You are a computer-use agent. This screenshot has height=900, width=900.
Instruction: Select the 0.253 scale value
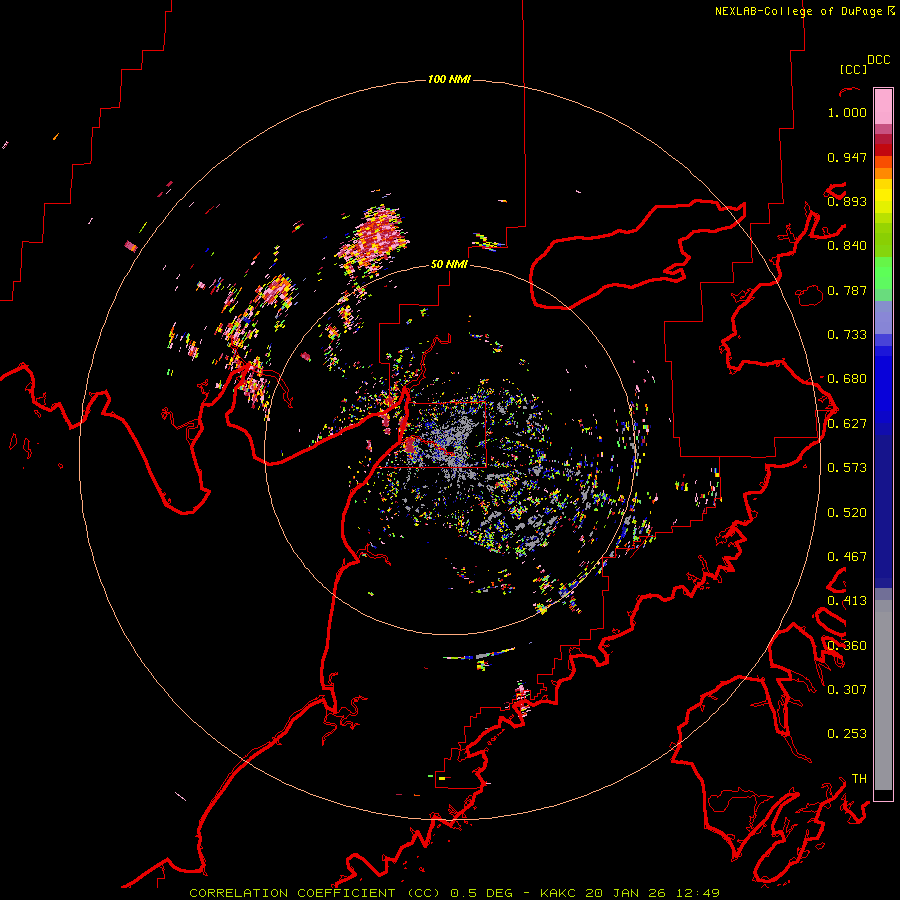click(847, 734)
